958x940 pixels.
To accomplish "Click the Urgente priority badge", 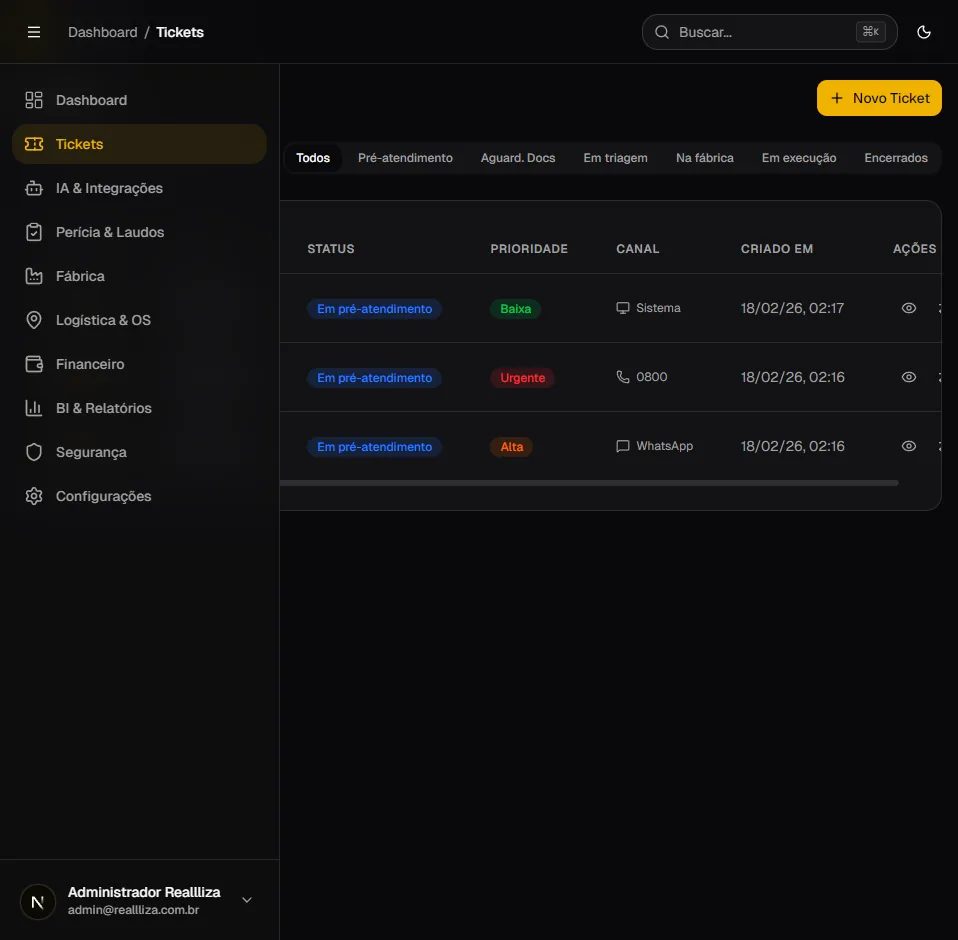I will pyautogui.click(x=522, y=378).
